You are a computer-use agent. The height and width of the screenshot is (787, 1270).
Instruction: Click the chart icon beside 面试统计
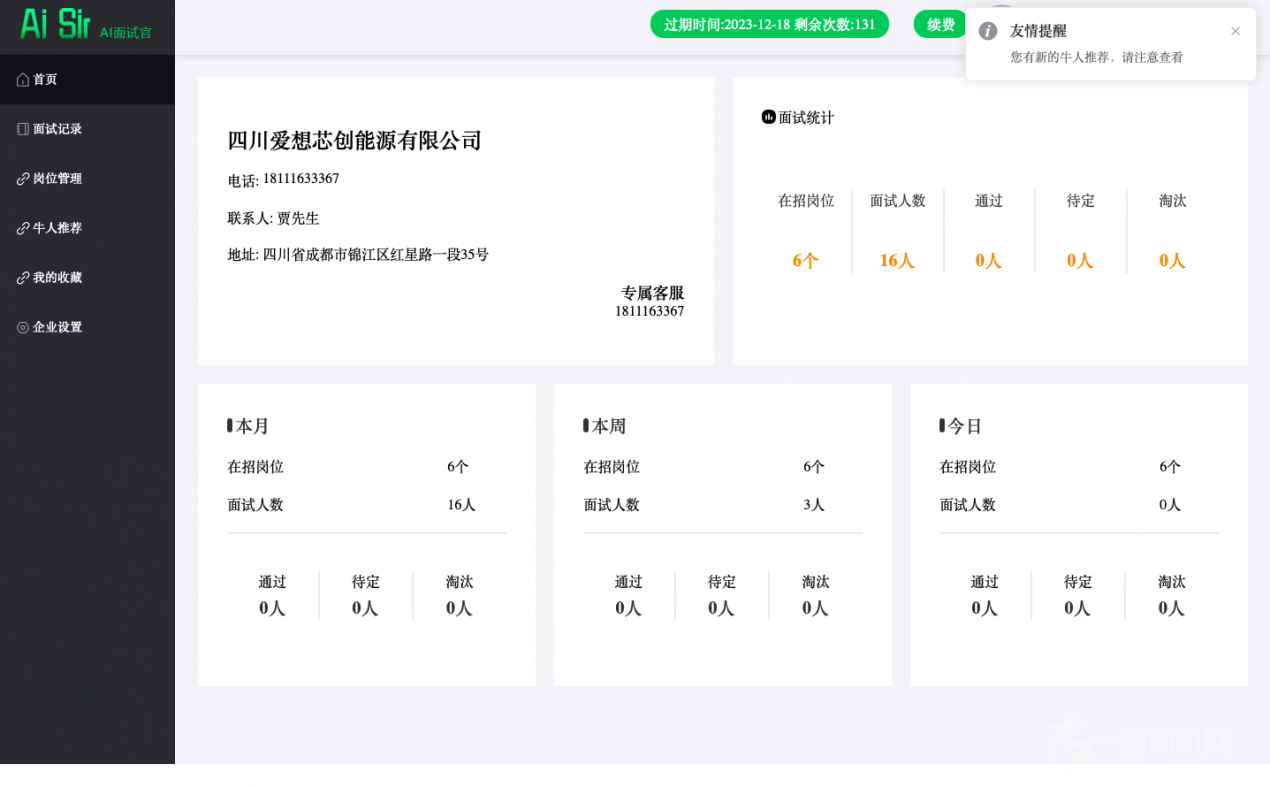click(x=768, y=117)
